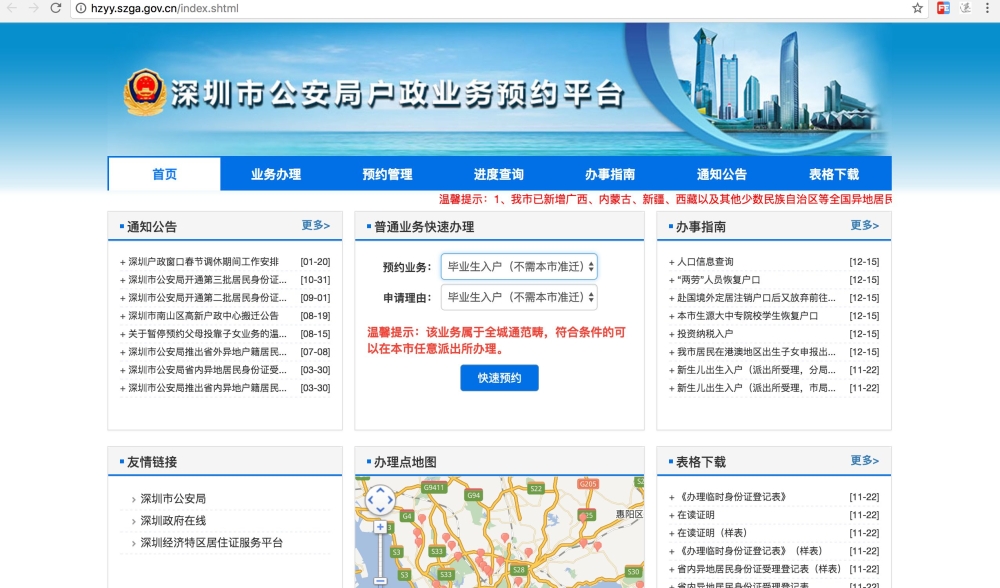Viewport: 1000px width, 588px height.
Task: Click 更多 in 表格下载 panel
Action: point(864,460)
